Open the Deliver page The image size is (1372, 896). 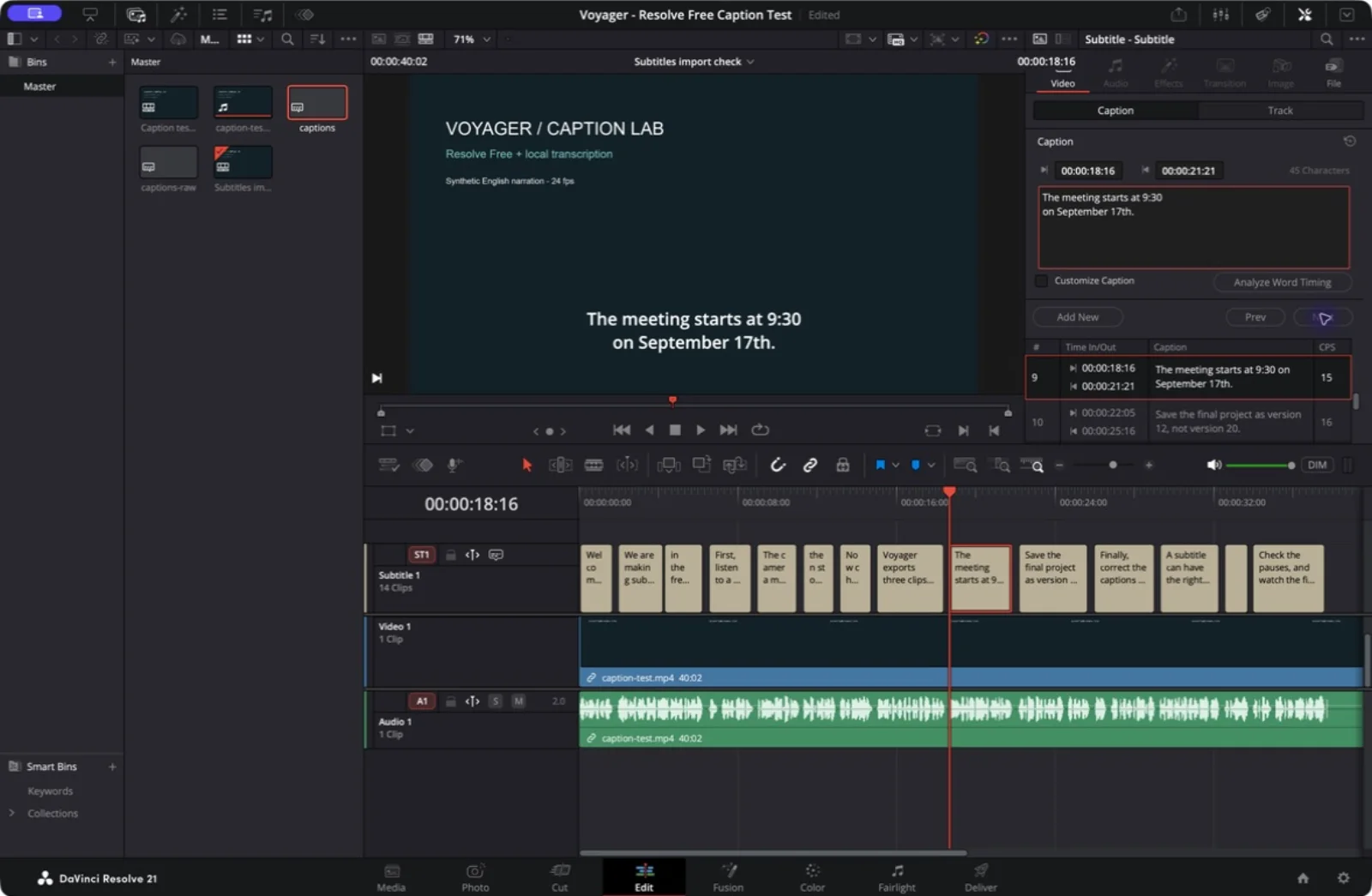(980, 877)
